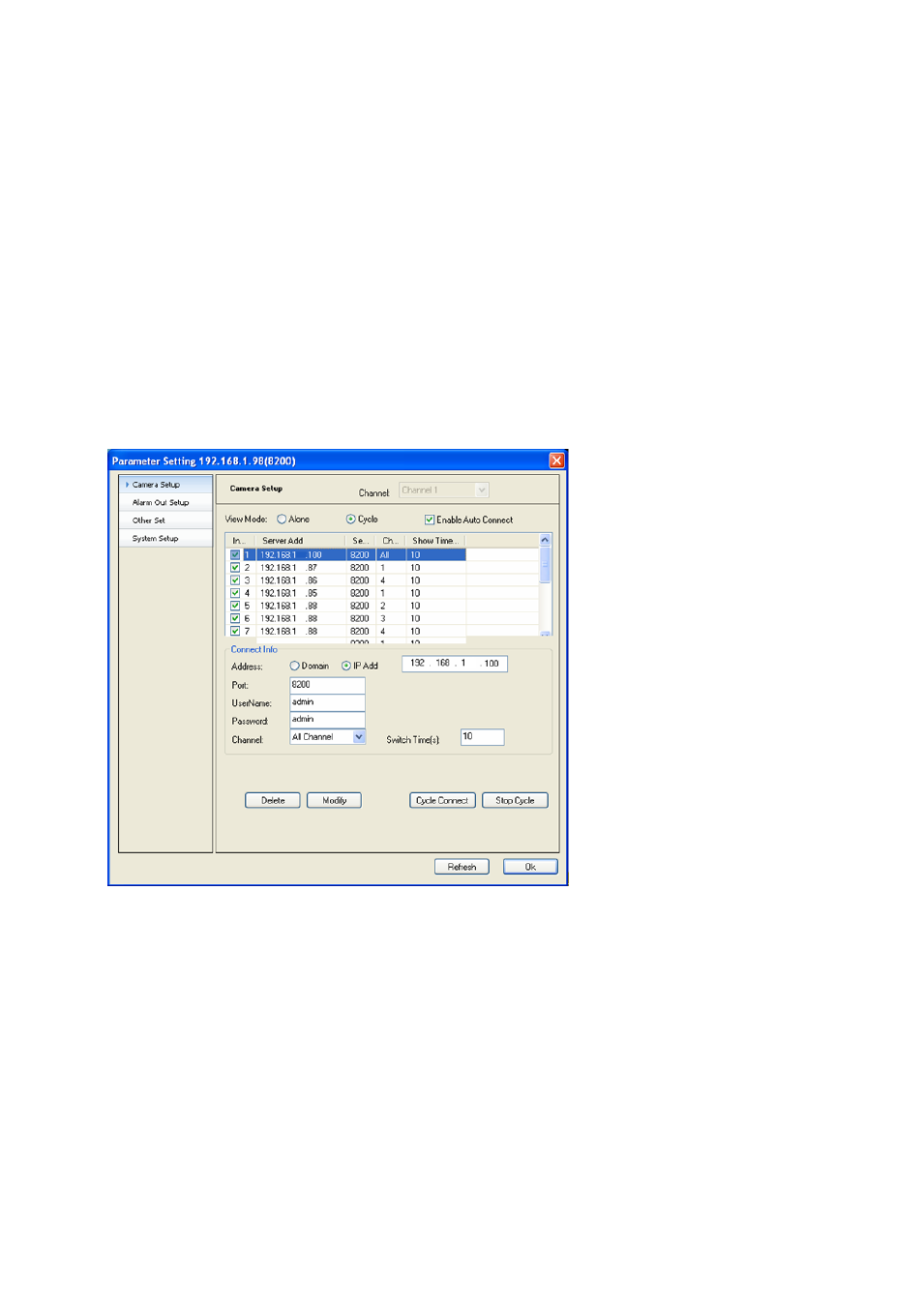Viewport: 924px width, 1306px height.
Task: Go to the System Setup section
Action: tap(165, 538)
